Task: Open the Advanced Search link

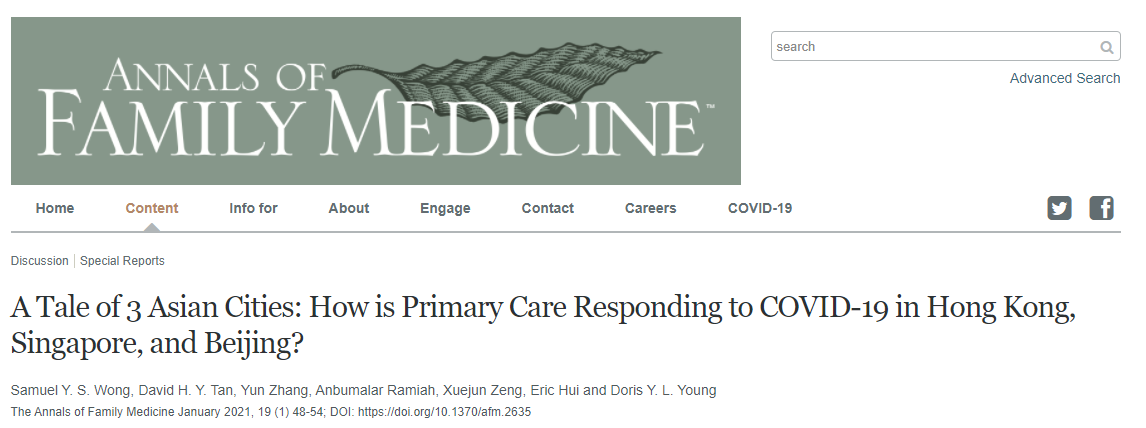Action: (x=1065, y=78)
